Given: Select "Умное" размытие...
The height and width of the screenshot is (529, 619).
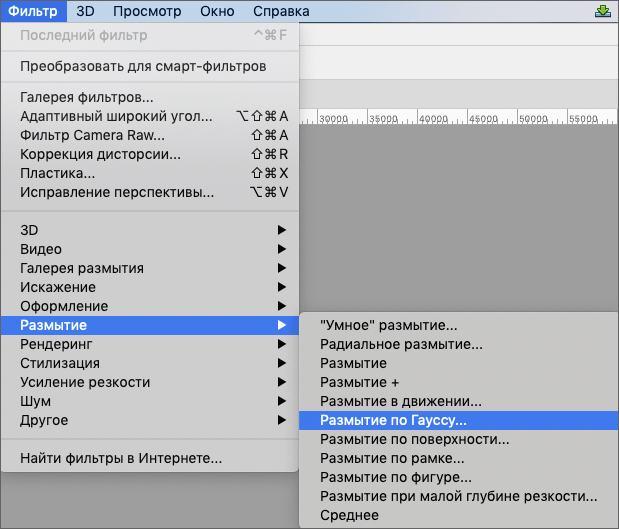Looking at the screenshot, I should click(459, 325).
